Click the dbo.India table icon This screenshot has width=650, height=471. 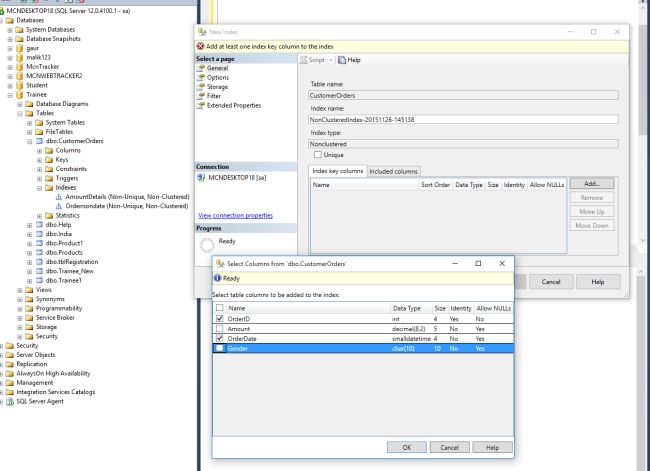coord(39,234)
